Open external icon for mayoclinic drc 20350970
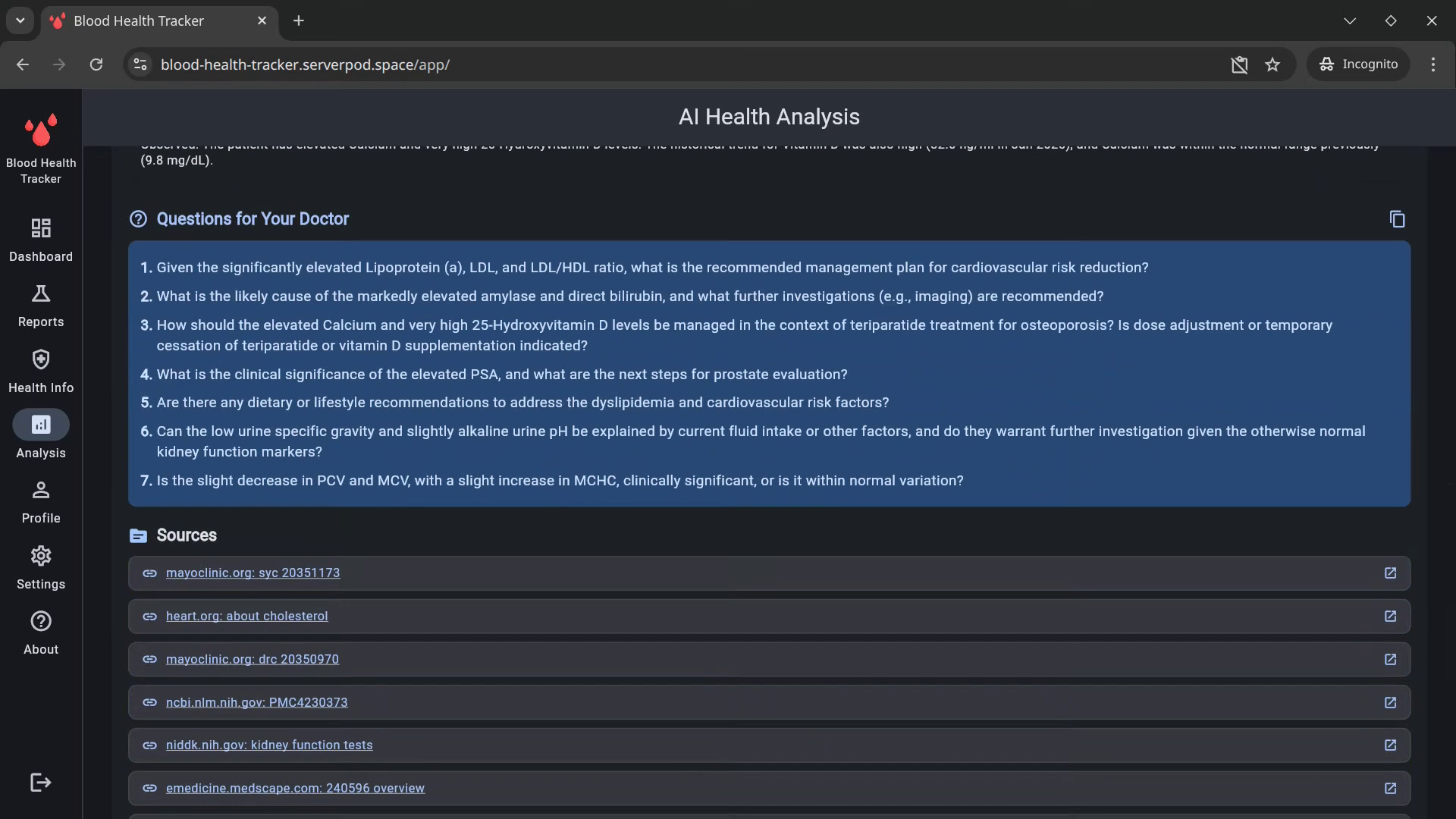Screen dimensions: 1456x819 (x=1390, y=660)
